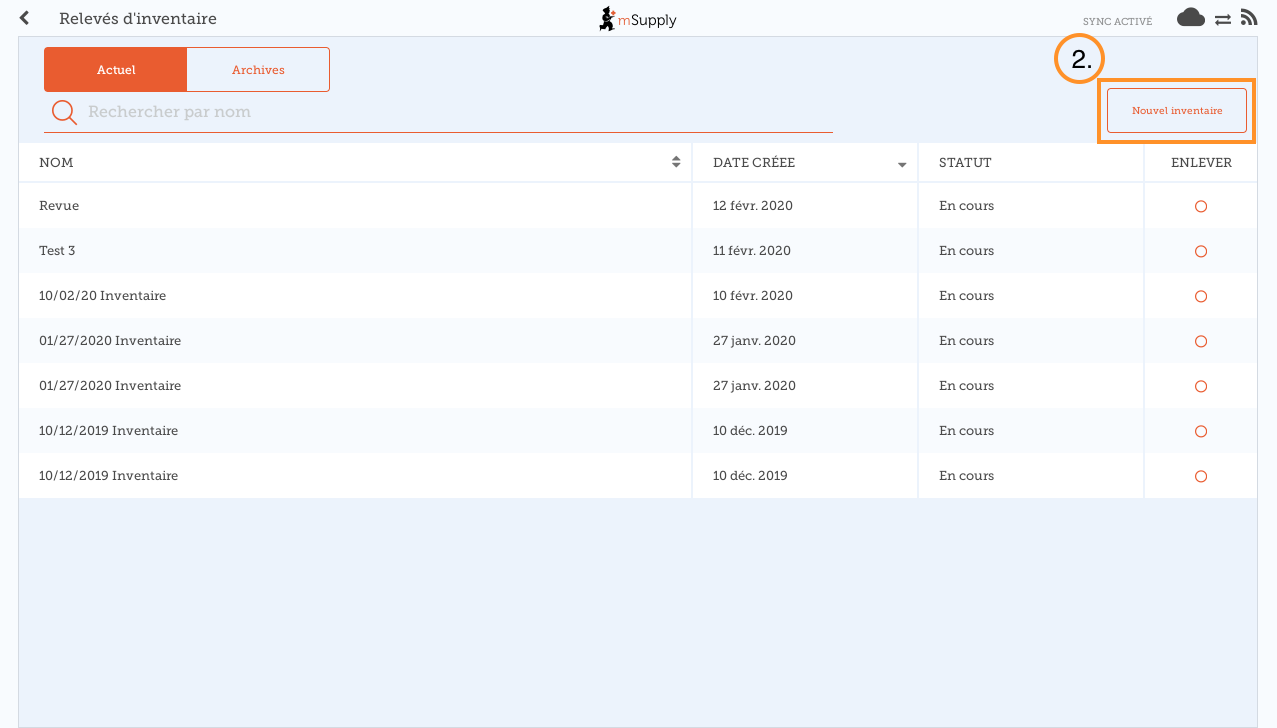The height and width of the screenshot is (728, 1277).
Task: Open the Revue inventory row
Action: pos(59,206)
